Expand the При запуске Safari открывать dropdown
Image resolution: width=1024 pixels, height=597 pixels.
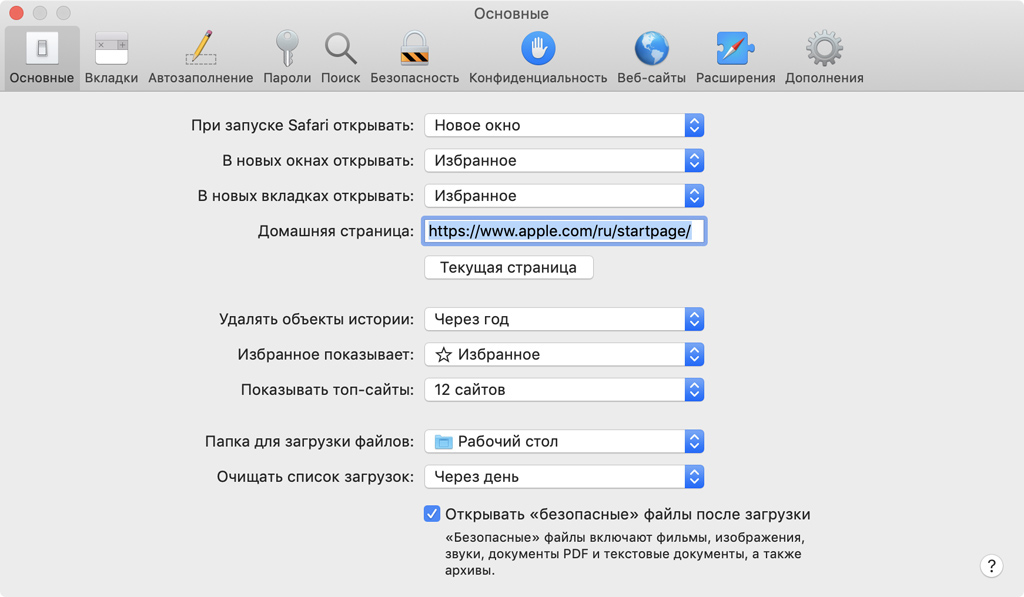(x=564, y=125)
